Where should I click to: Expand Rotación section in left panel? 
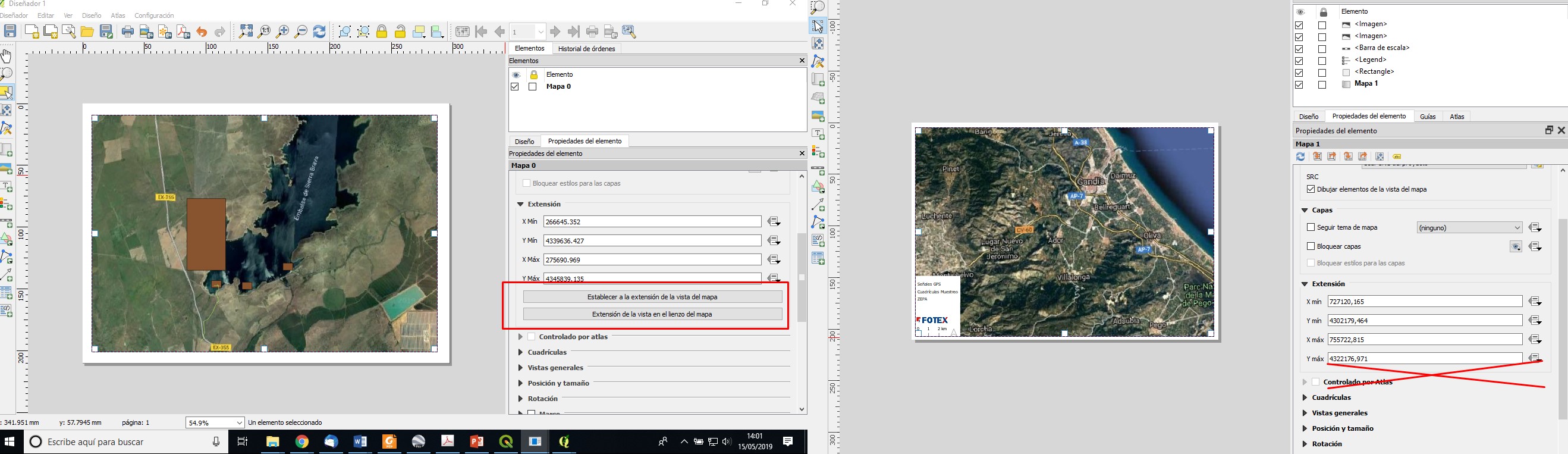[x=520, y=399]
